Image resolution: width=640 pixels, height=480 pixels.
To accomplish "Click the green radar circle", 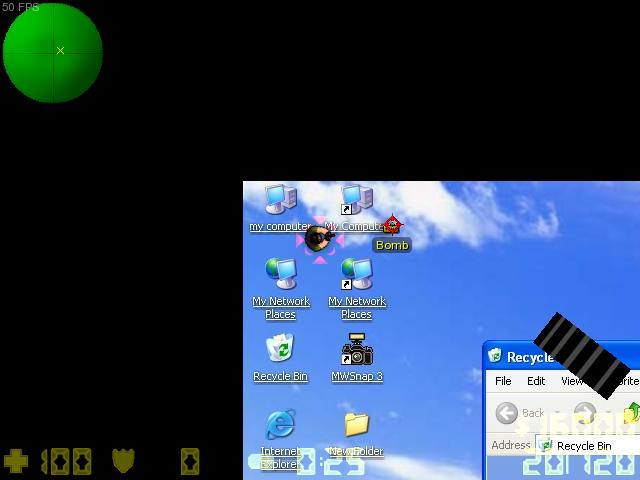I will point(53,53).
